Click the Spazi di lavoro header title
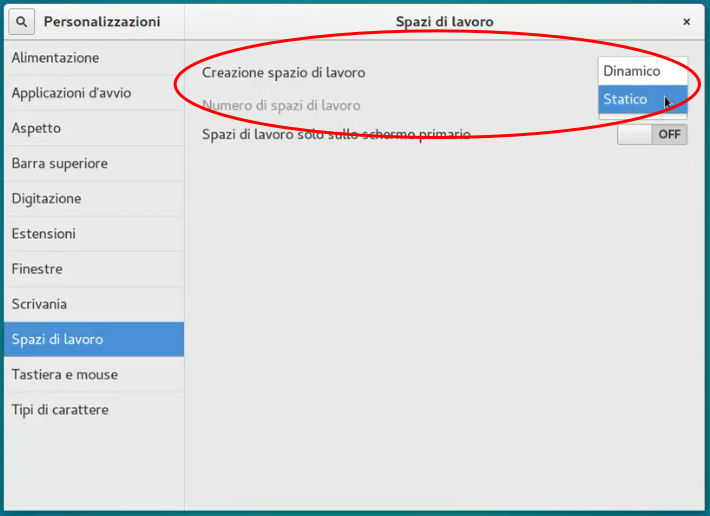710x516 pixels. (x=444, y=21)
